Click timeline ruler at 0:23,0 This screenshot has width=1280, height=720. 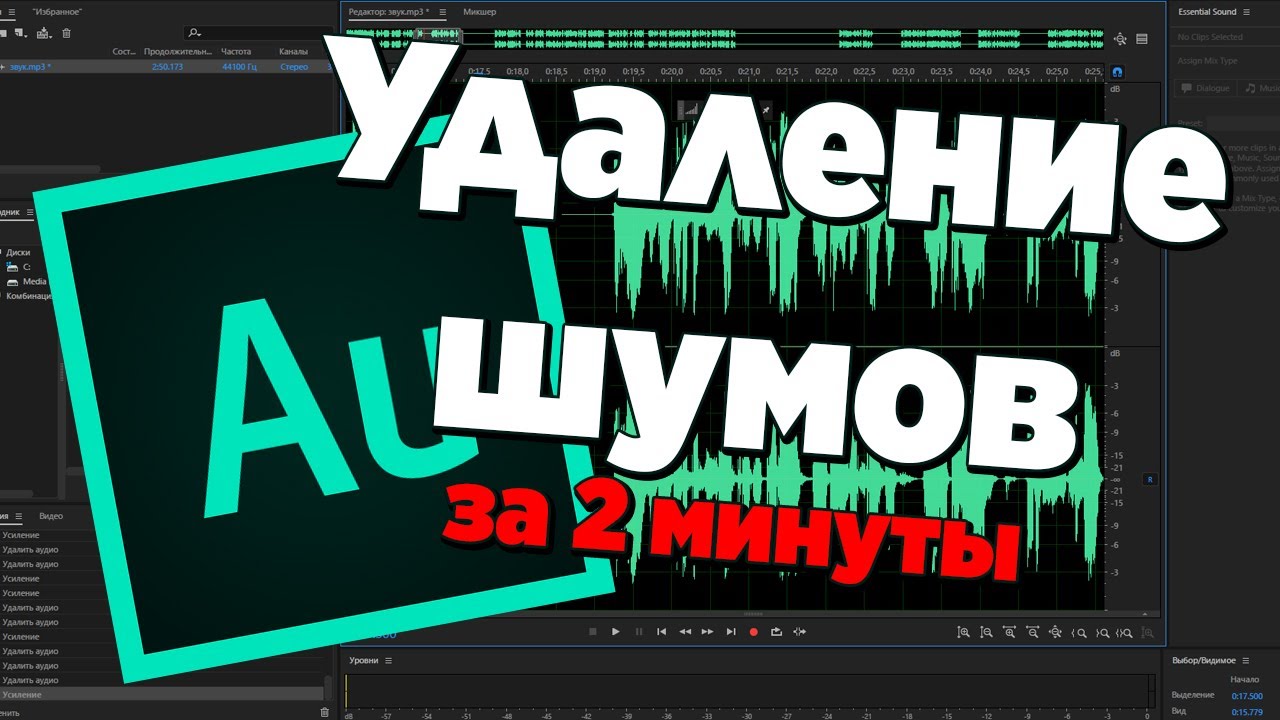point(903,72)
